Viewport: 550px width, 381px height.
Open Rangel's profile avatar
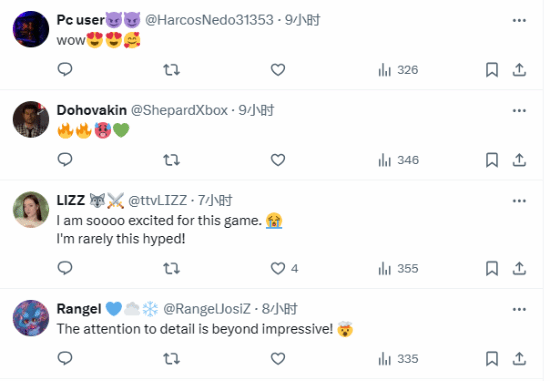click(x=31, y=318)
